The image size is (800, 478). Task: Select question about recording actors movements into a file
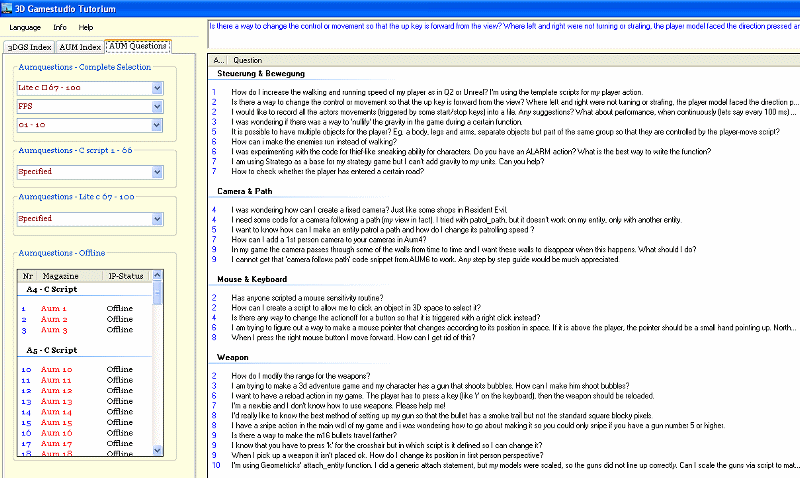(x=513, y=112)
